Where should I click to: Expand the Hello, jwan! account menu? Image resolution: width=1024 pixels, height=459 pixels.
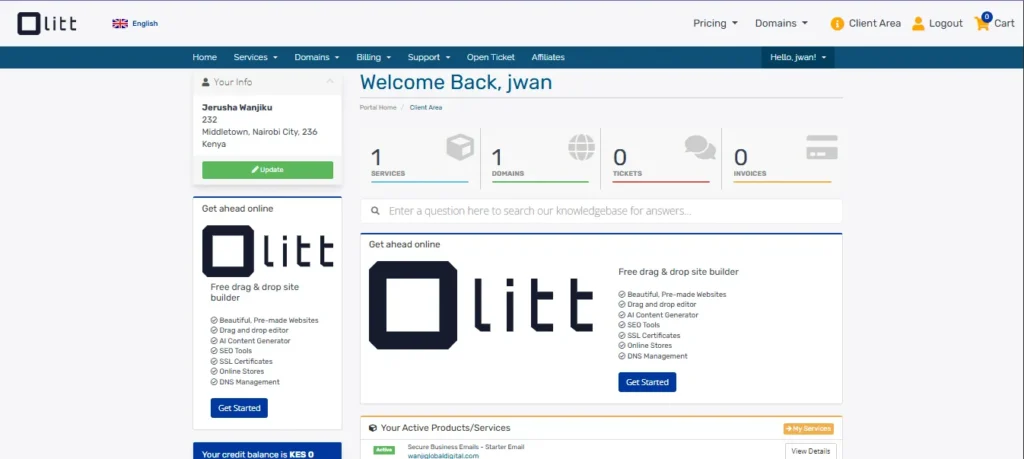[797, 57]
